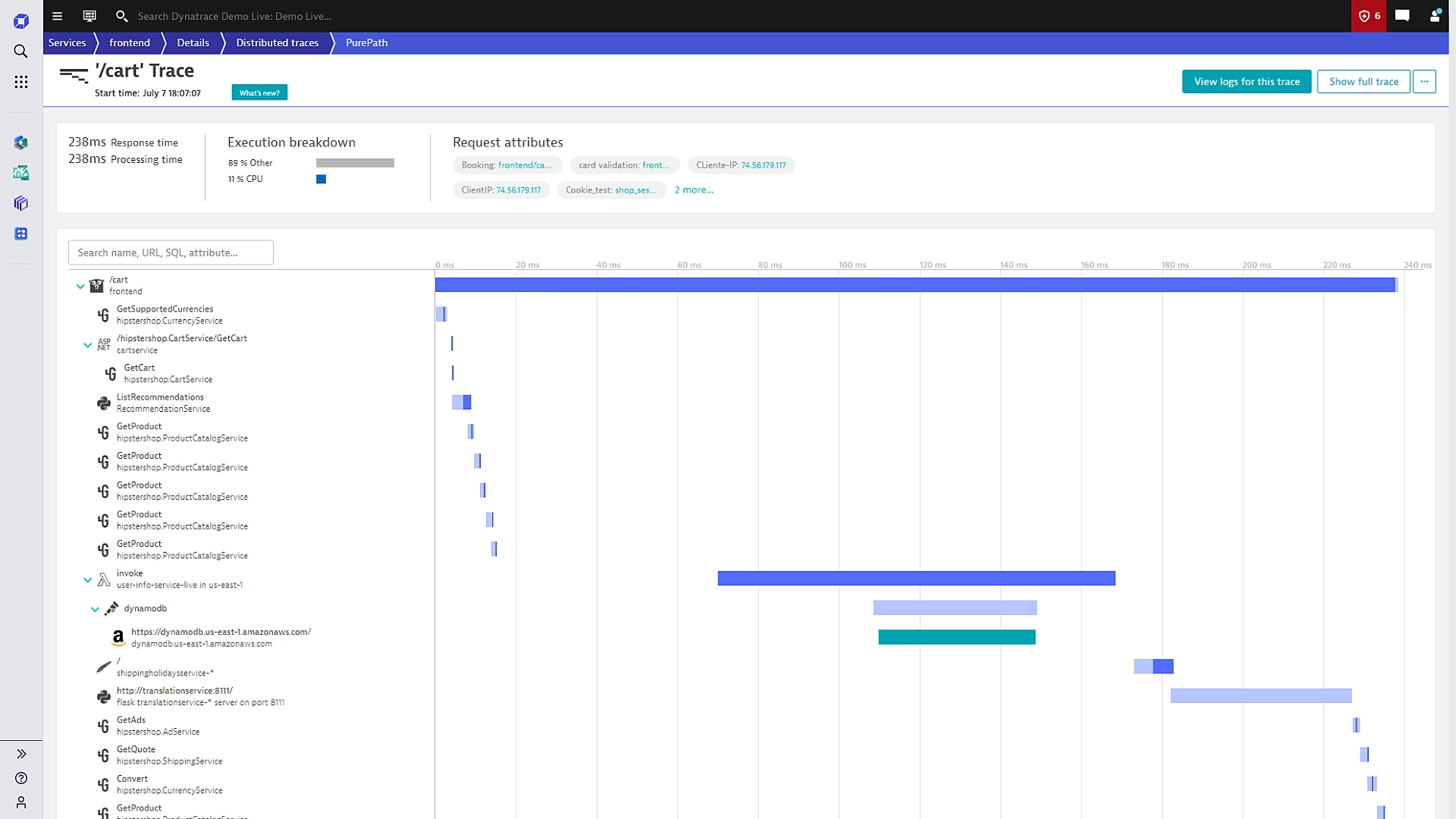Viewport: 1456px width, 819px height.
Task: Collapse the dynamodb node
Action: [95, 609]
